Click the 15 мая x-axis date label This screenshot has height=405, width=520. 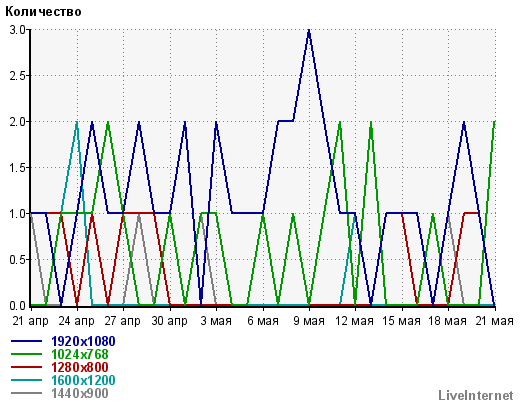click(x=401, y=321)
